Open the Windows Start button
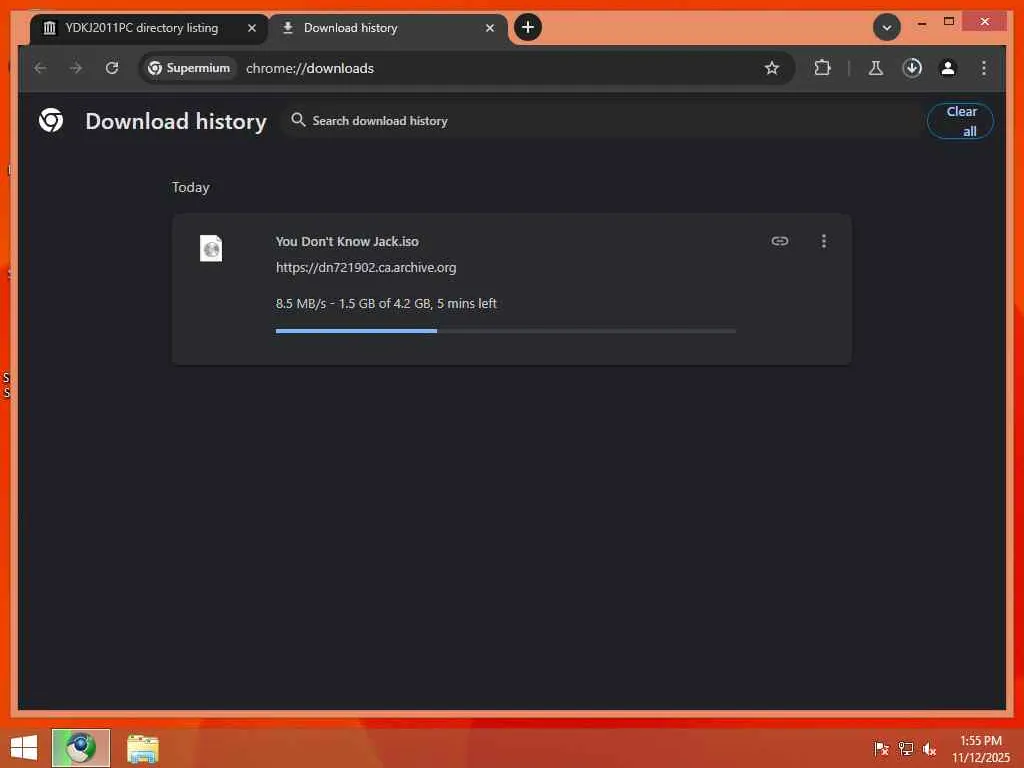This screenshot has height=768, width=1024. (24, 748)
